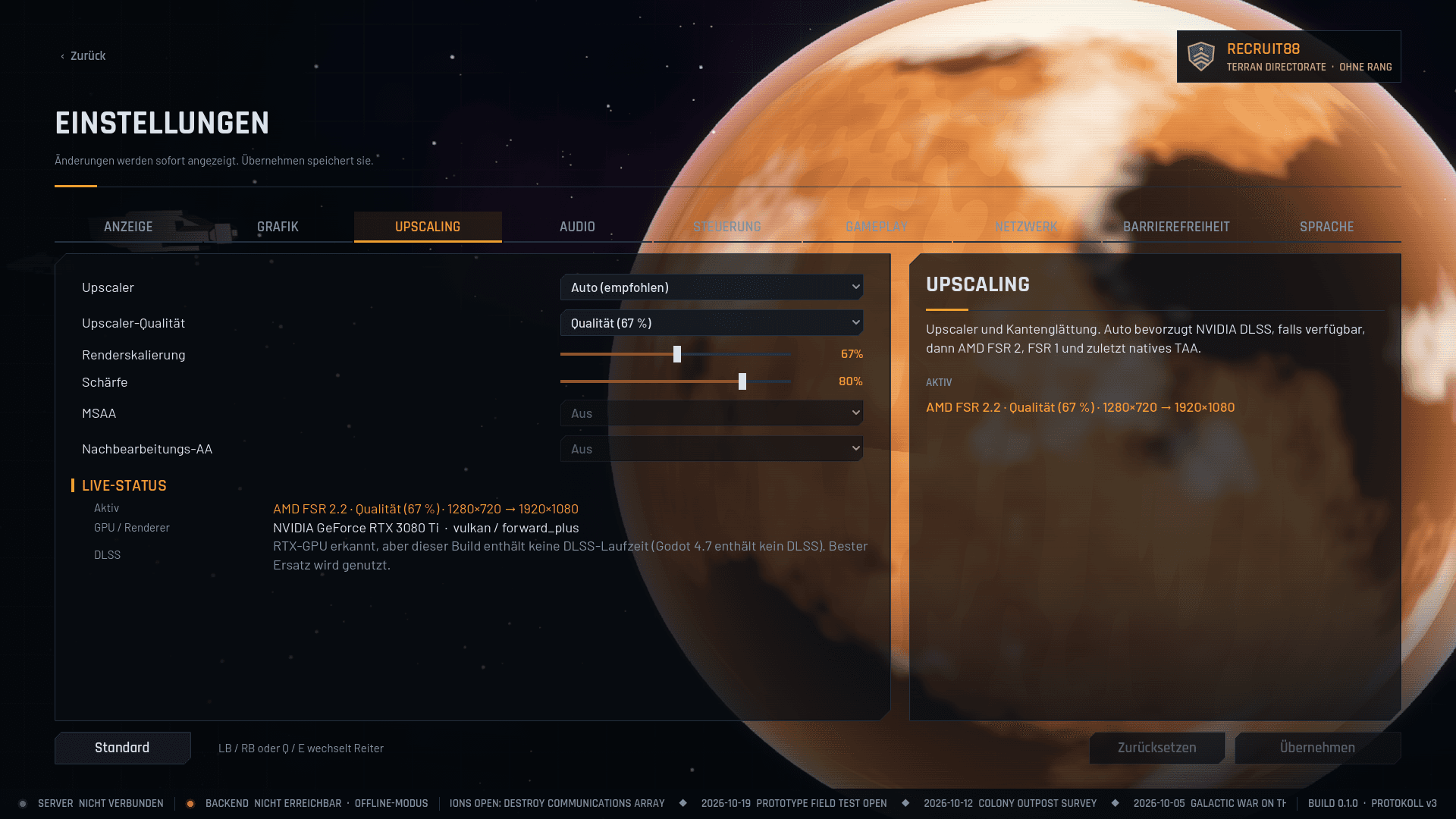Viewport: 1456px width, 819px height.
Task: Click the Renderskalierung slider handle
Action: 677,354
